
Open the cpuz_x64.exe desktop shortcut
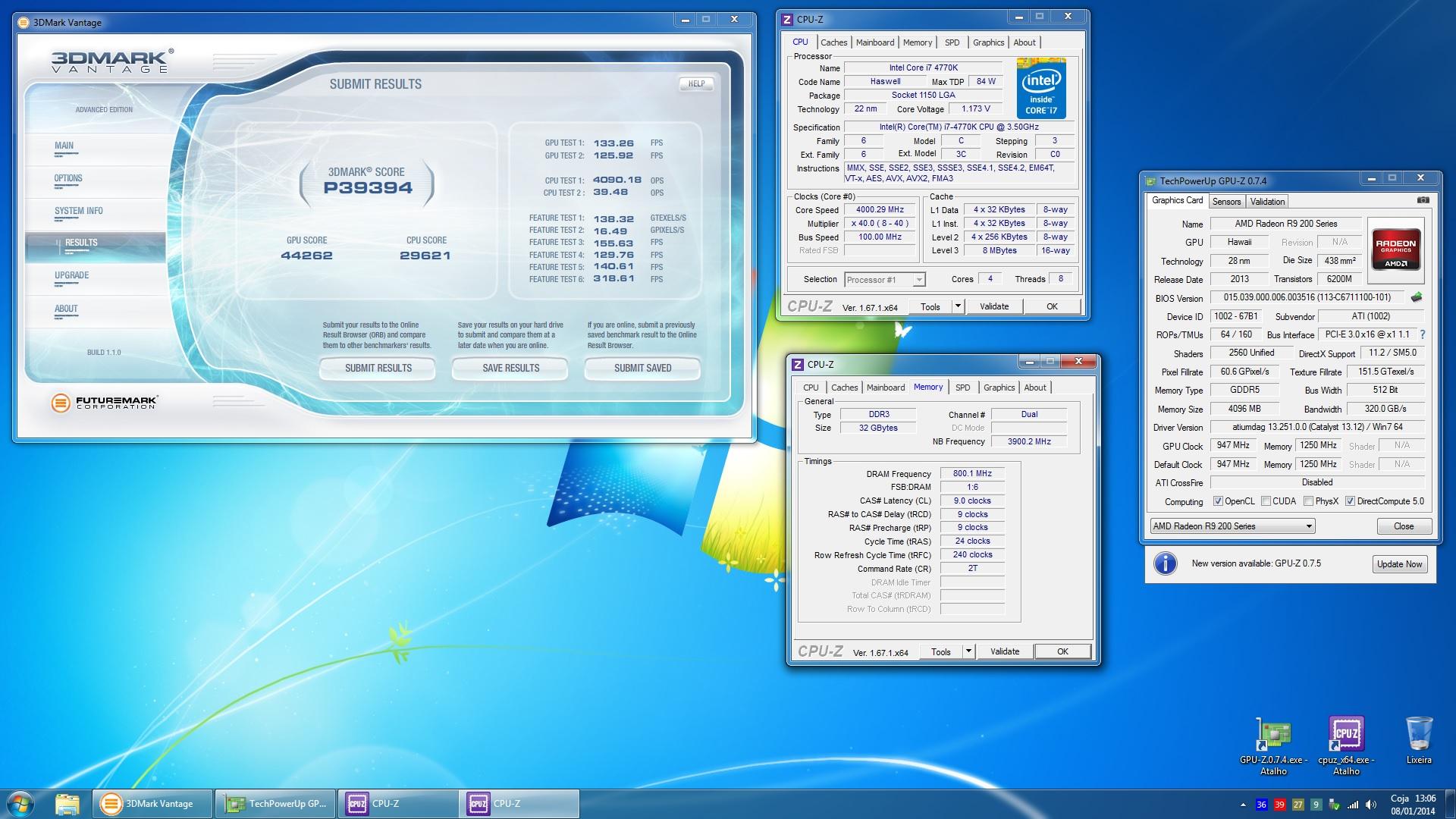tap(1346, 746)
